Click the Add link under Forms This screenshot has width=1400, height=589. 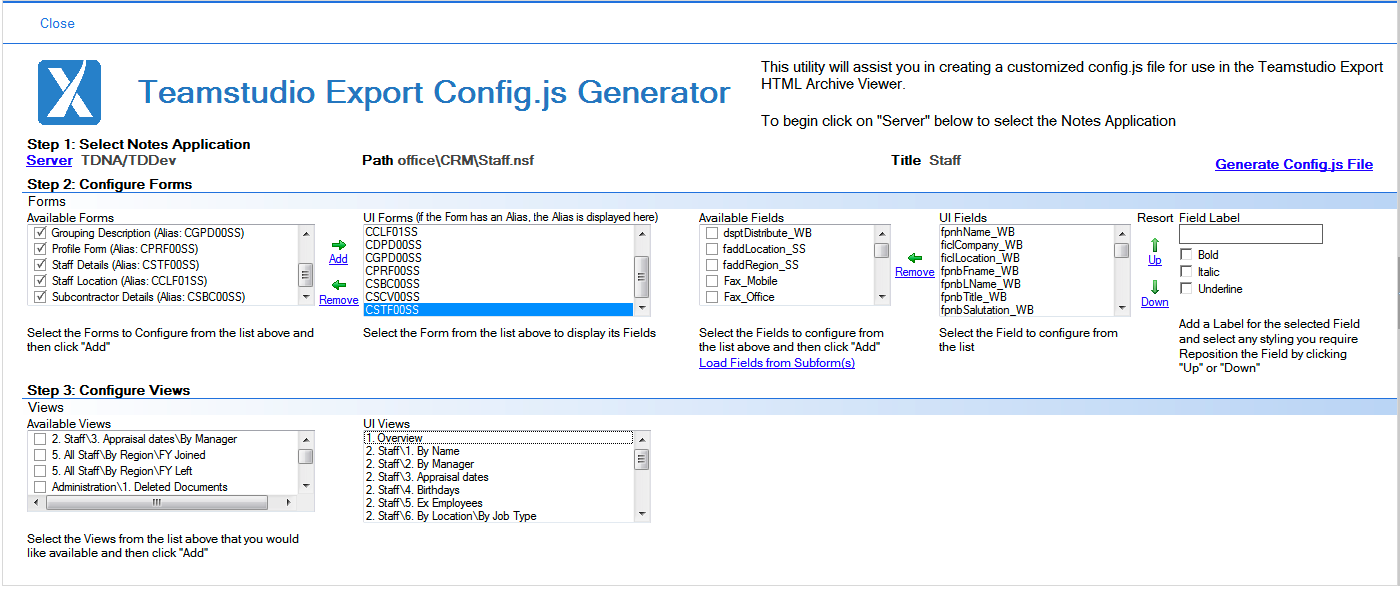pyautogui.click(x=338, y=259)
